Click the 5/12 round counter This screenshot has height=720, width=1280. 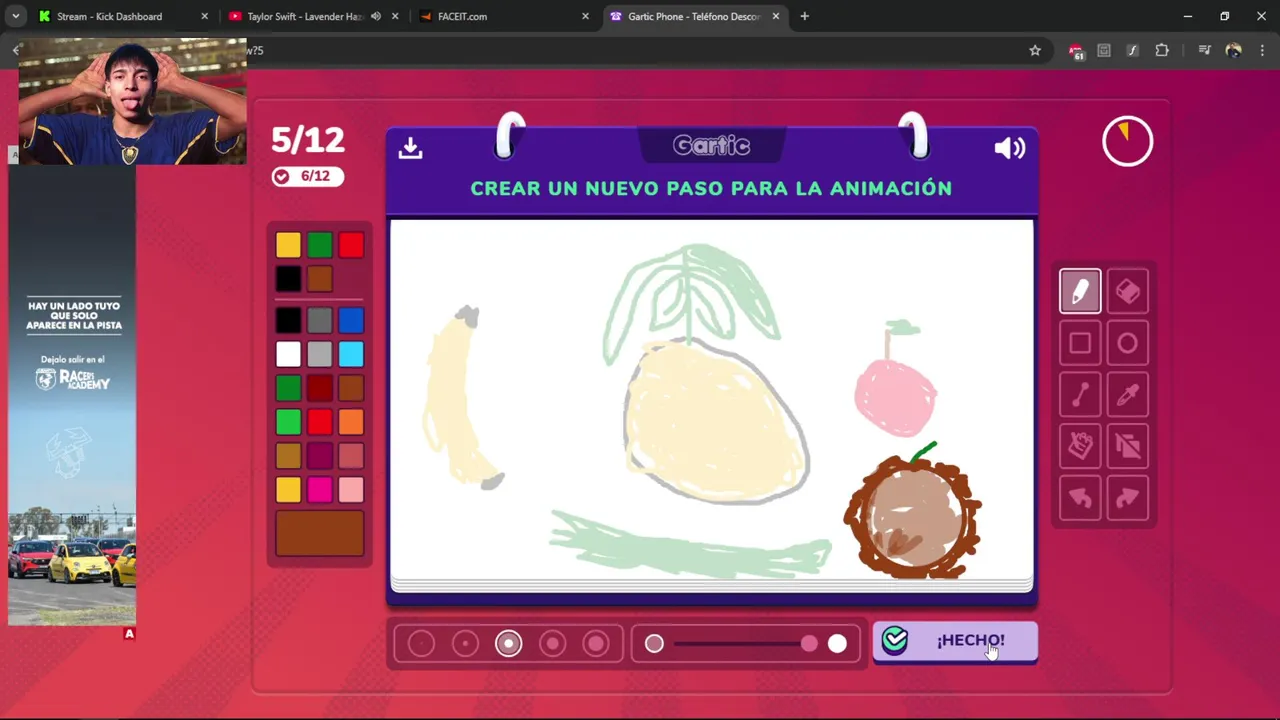click(x=308, y=140)
